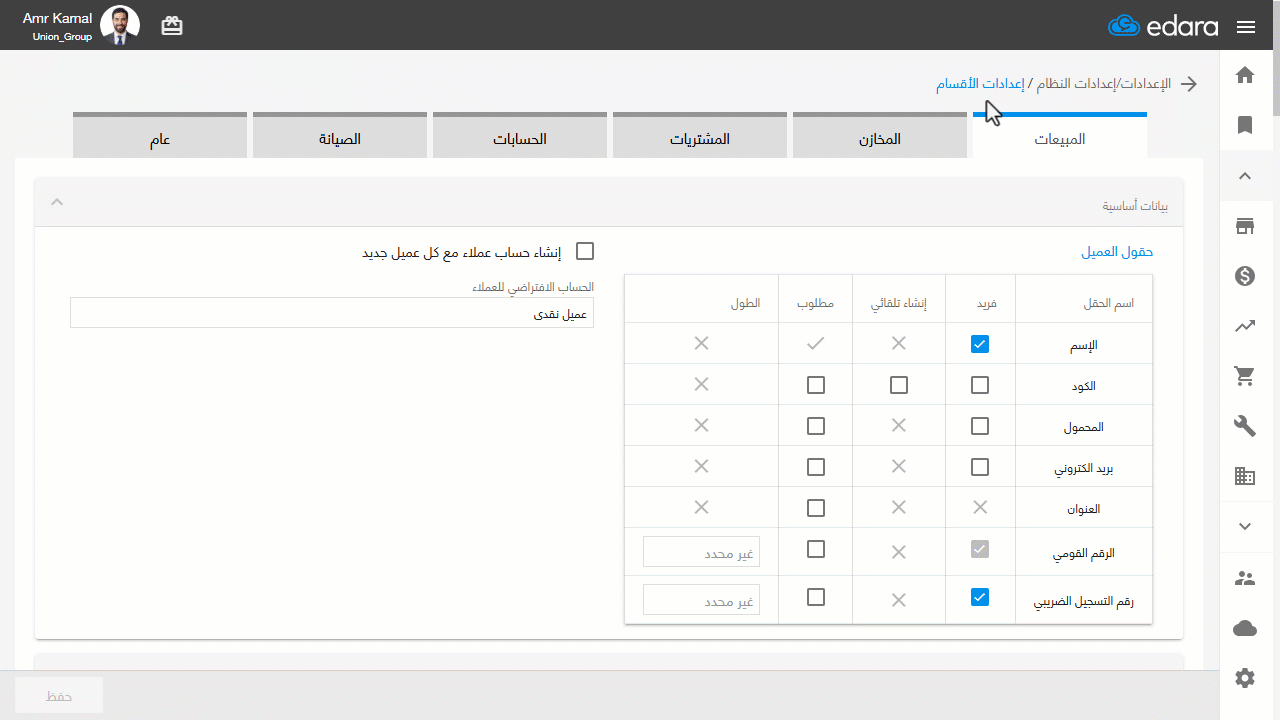The width and height of the screenshot is (1280, 720).
Task: Switch to الصيانة tab
Action: point(340,136)
